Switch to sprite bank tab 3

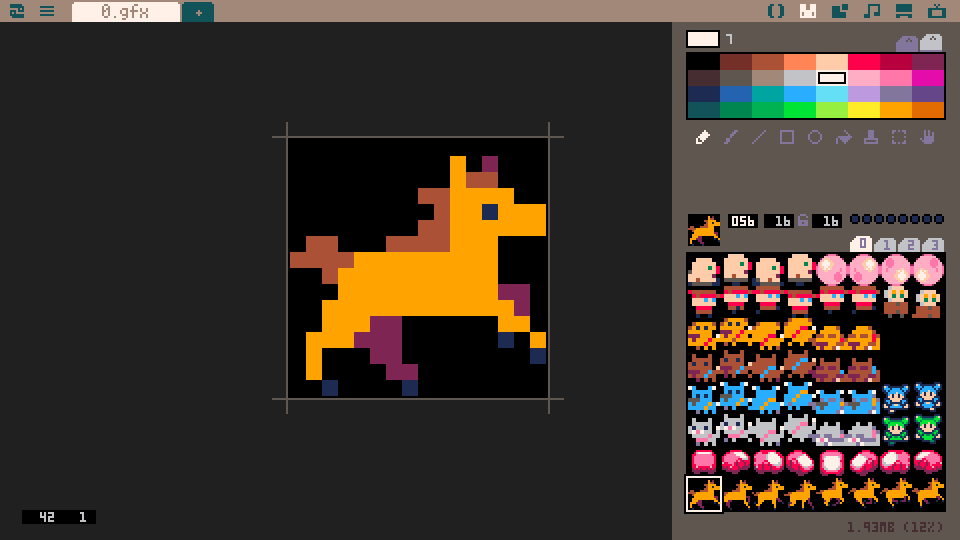933,245
